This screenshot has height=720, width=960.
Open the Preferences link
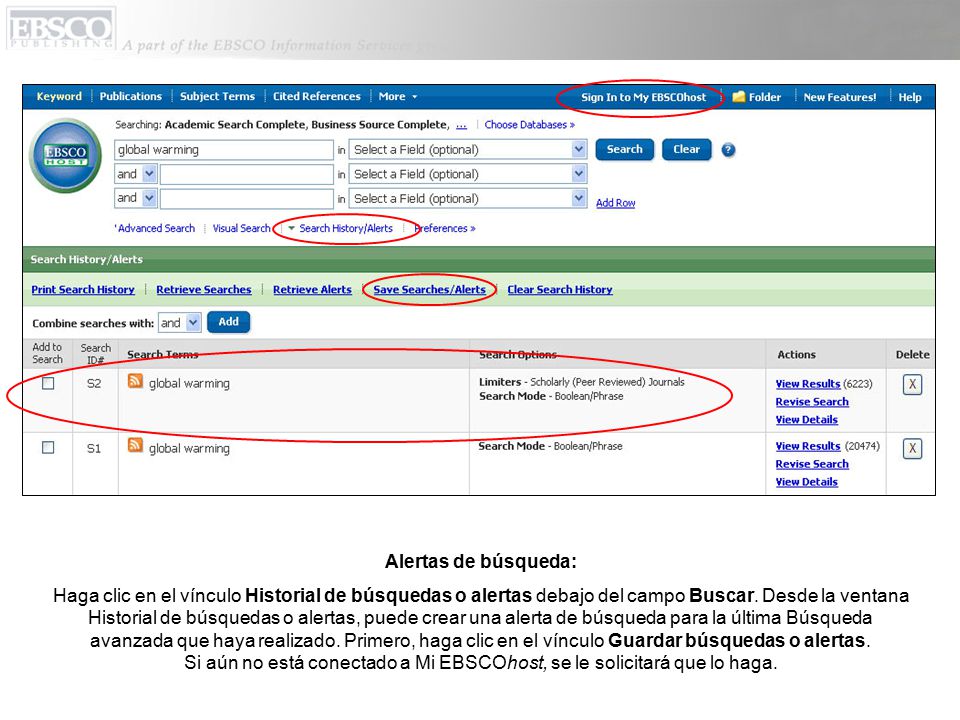tap(445, 228)
